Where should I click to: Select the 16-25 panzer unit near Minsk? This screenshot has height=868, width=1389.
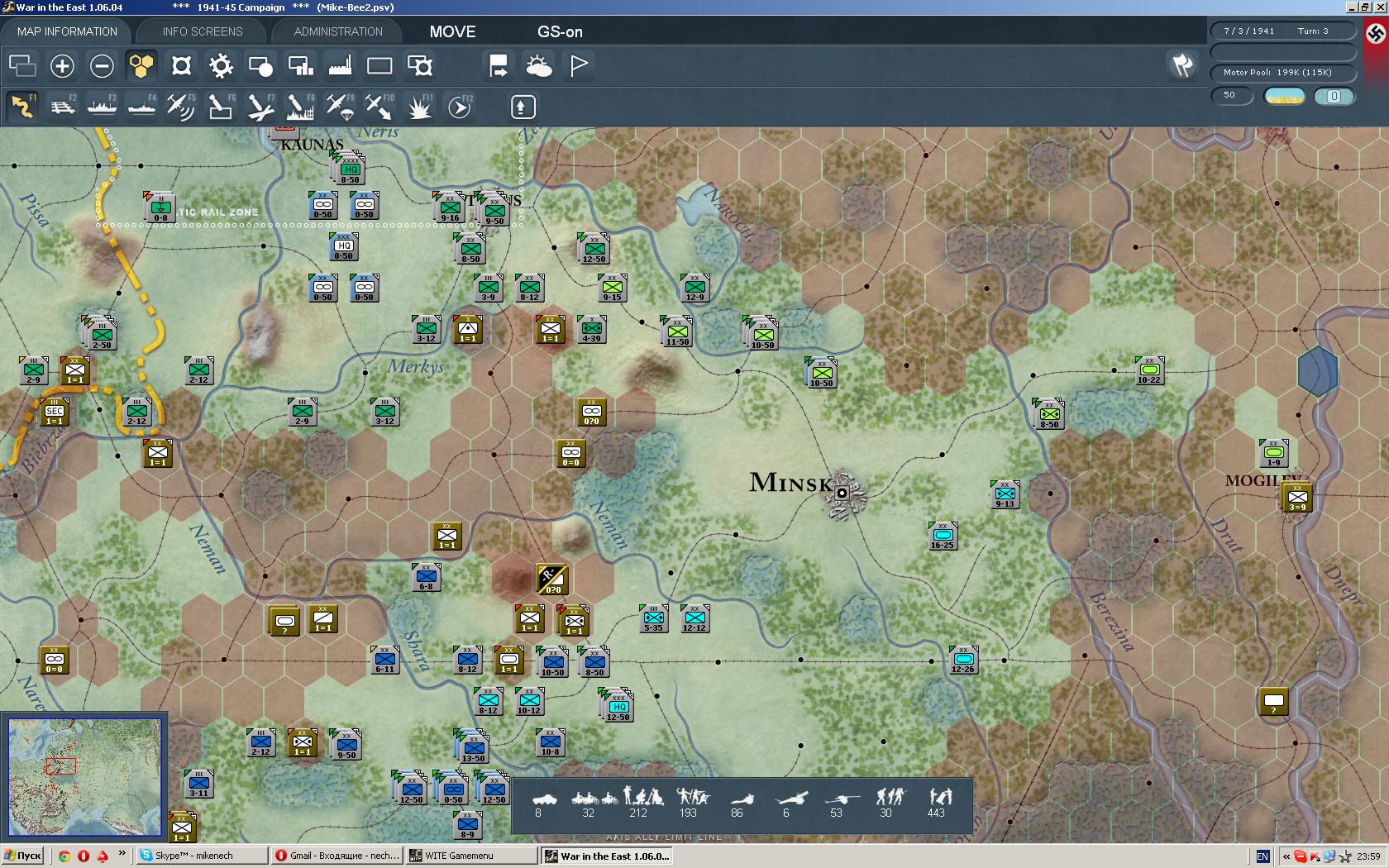[943, 535]
